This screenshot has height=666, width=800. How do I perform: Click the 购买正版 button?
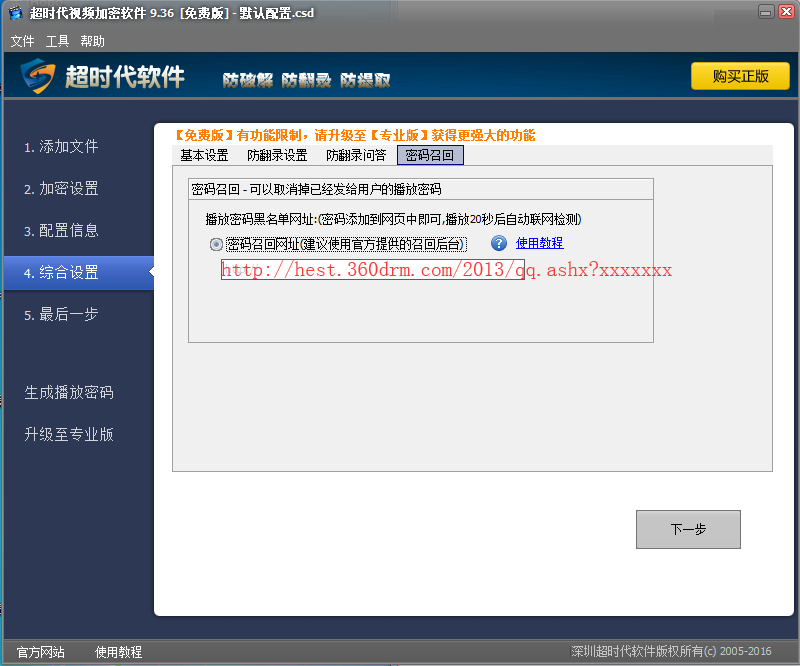coord(740,76)
